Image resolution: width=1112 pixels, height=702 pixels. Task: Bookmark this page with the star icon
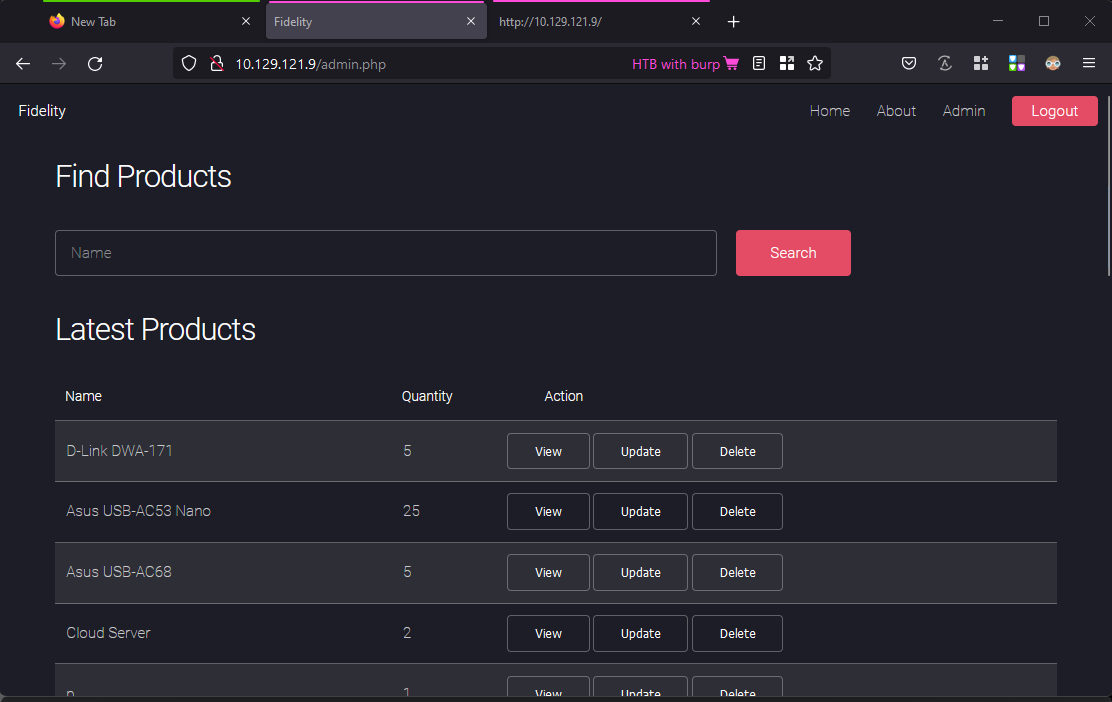click(815, 64)
